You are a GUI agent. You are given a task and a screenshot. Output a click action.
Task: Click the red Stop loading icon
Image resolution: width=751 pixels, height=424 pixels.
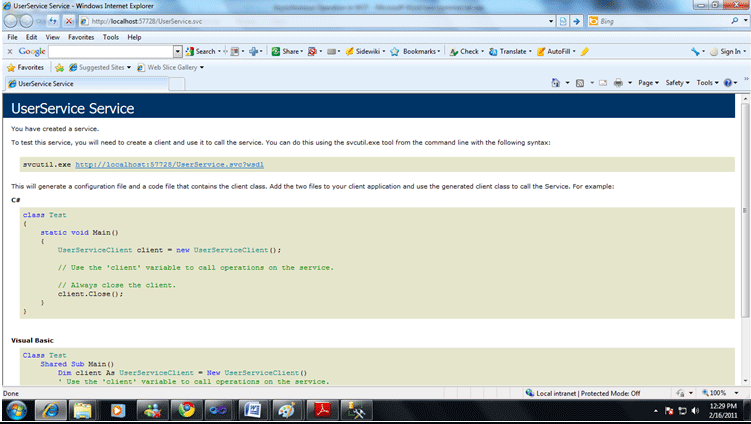click(69, 21)
